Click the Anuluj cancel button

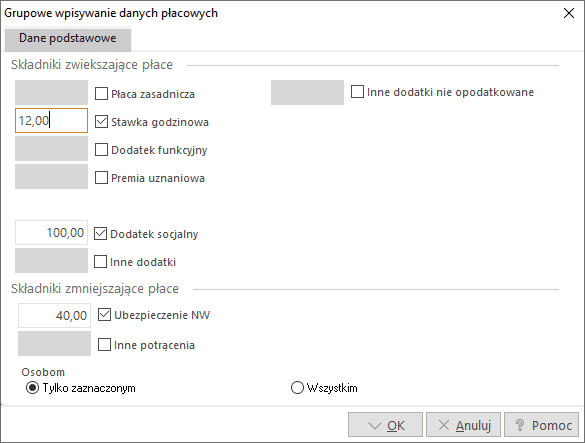point(463,425)
